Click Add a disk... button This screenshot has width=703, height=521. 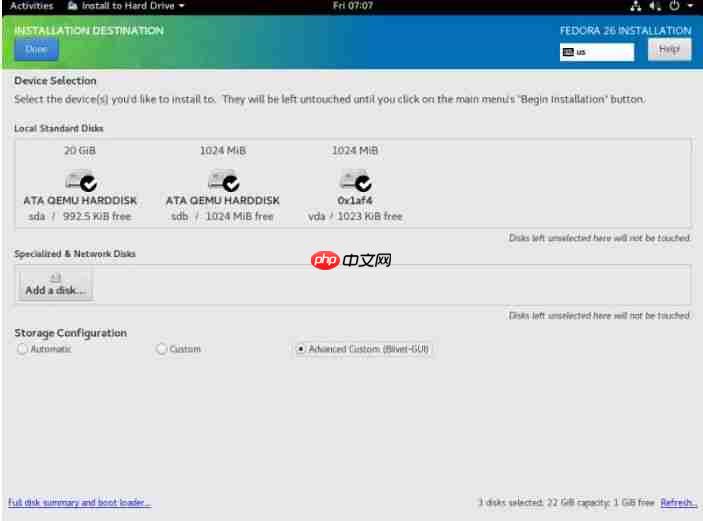[55, 285]
